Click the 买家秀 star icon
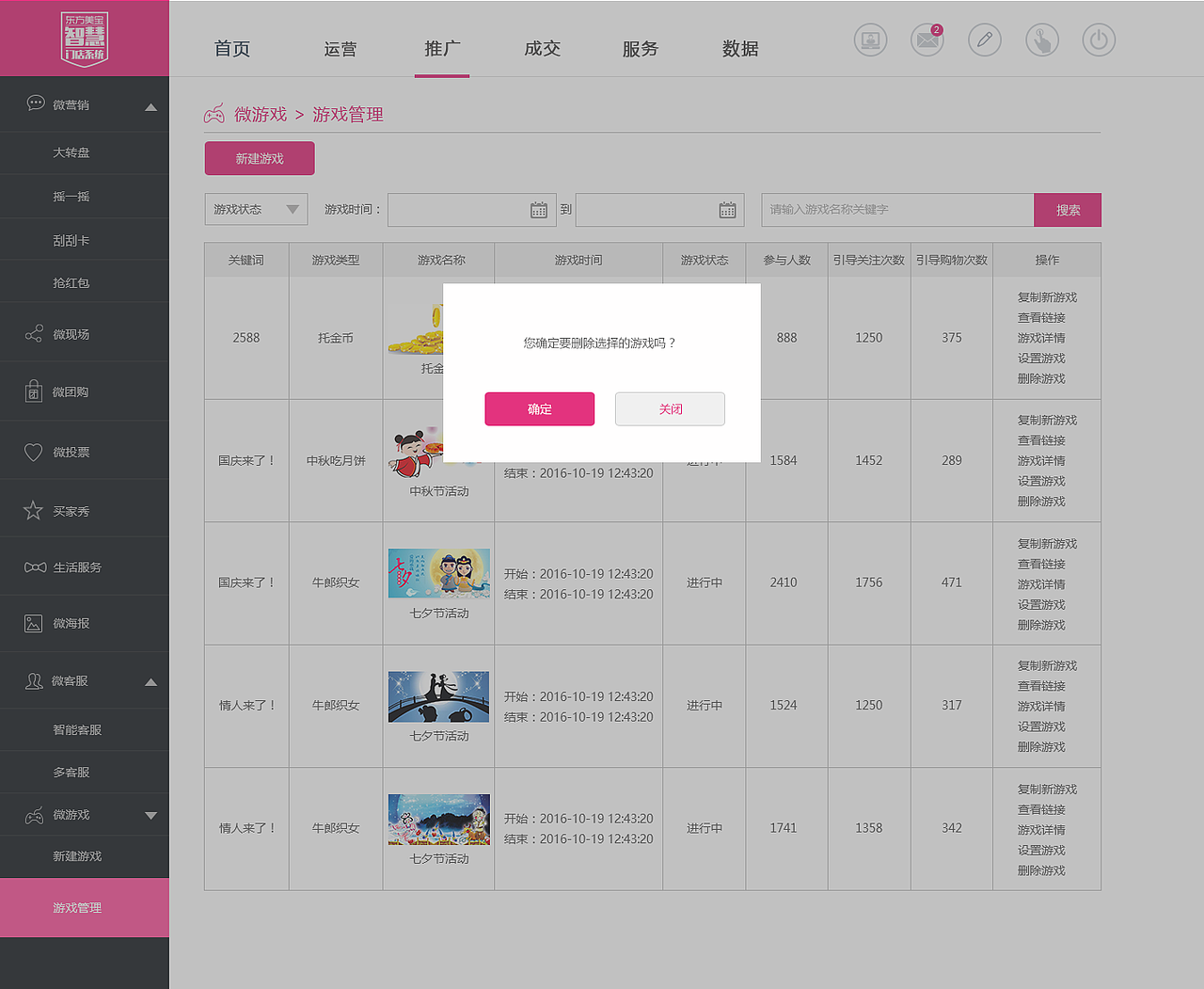The image size is (1204, 989). pyautogui.click(x=33, y=510)
